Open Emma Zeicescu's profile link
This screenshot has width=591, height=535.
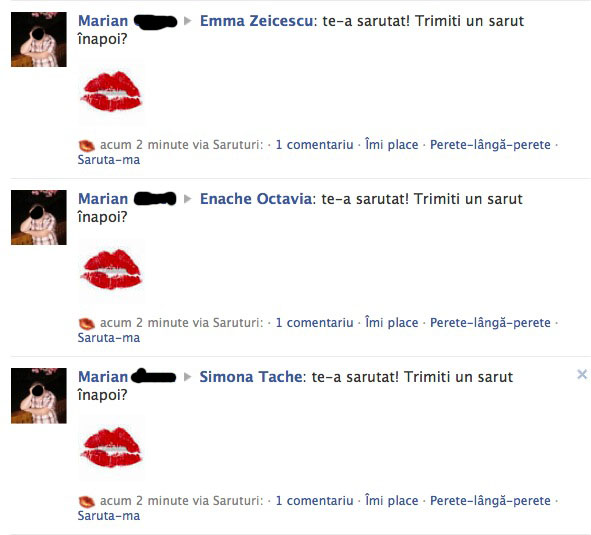256,21
